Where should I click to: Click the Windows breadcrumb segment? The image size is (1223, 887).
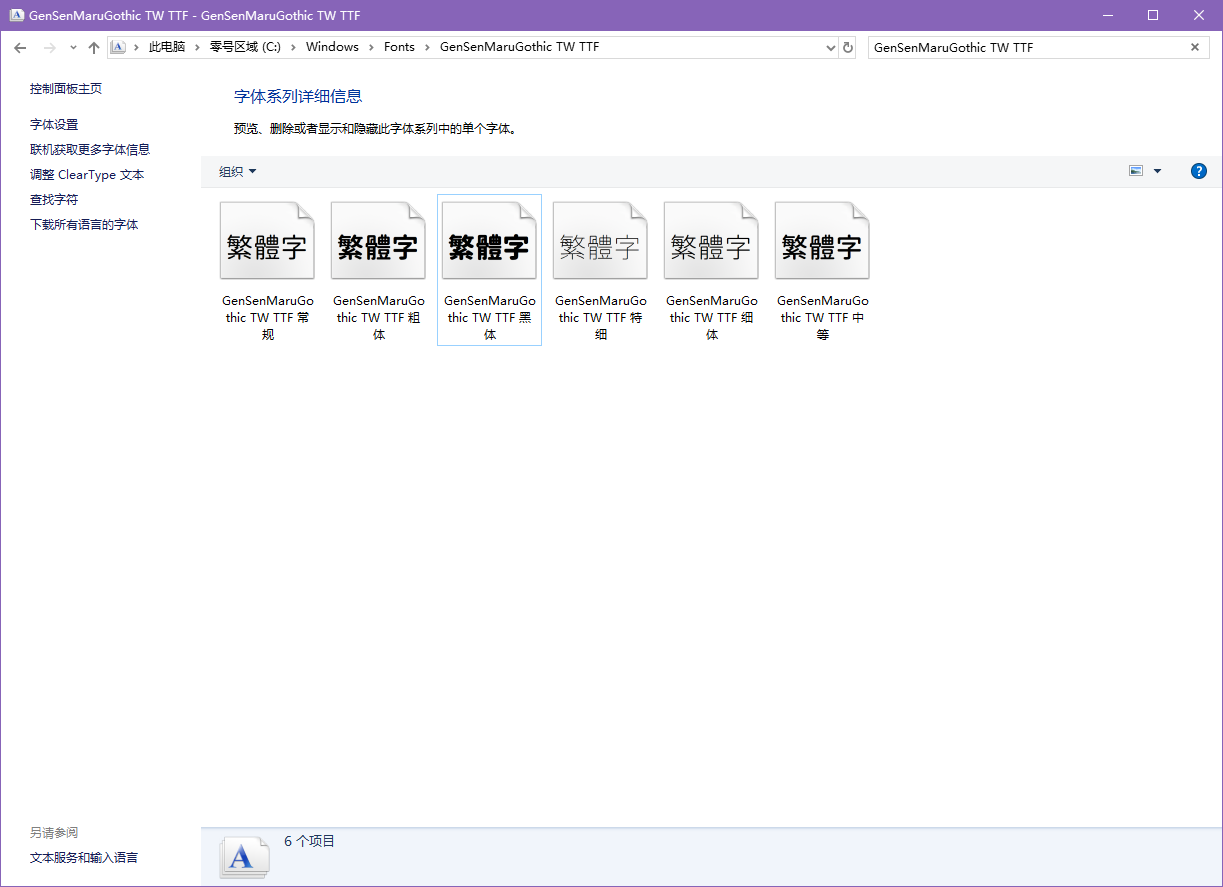pyautogui.click(x=332, y=47)
